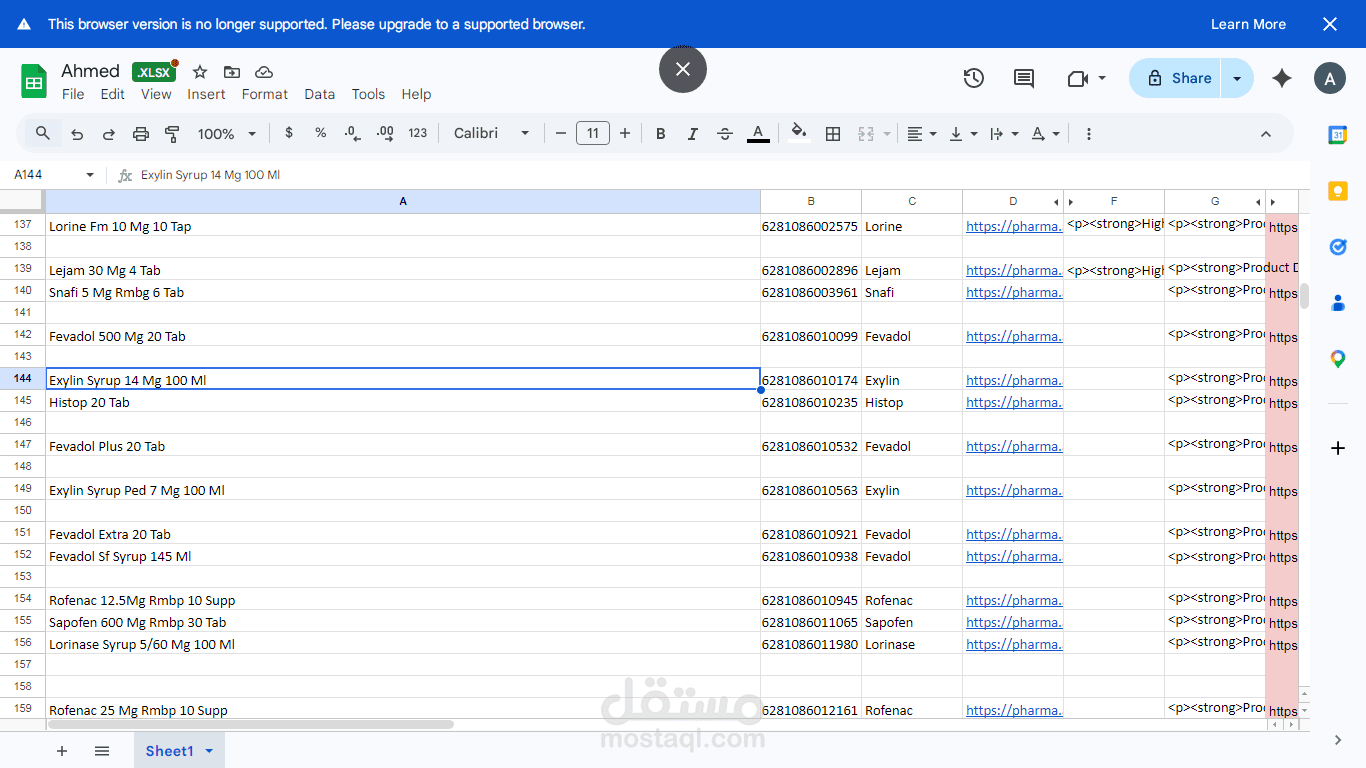Click Learn More in the banner
The image size is (1366, 768).
(x=1248, y=24)
